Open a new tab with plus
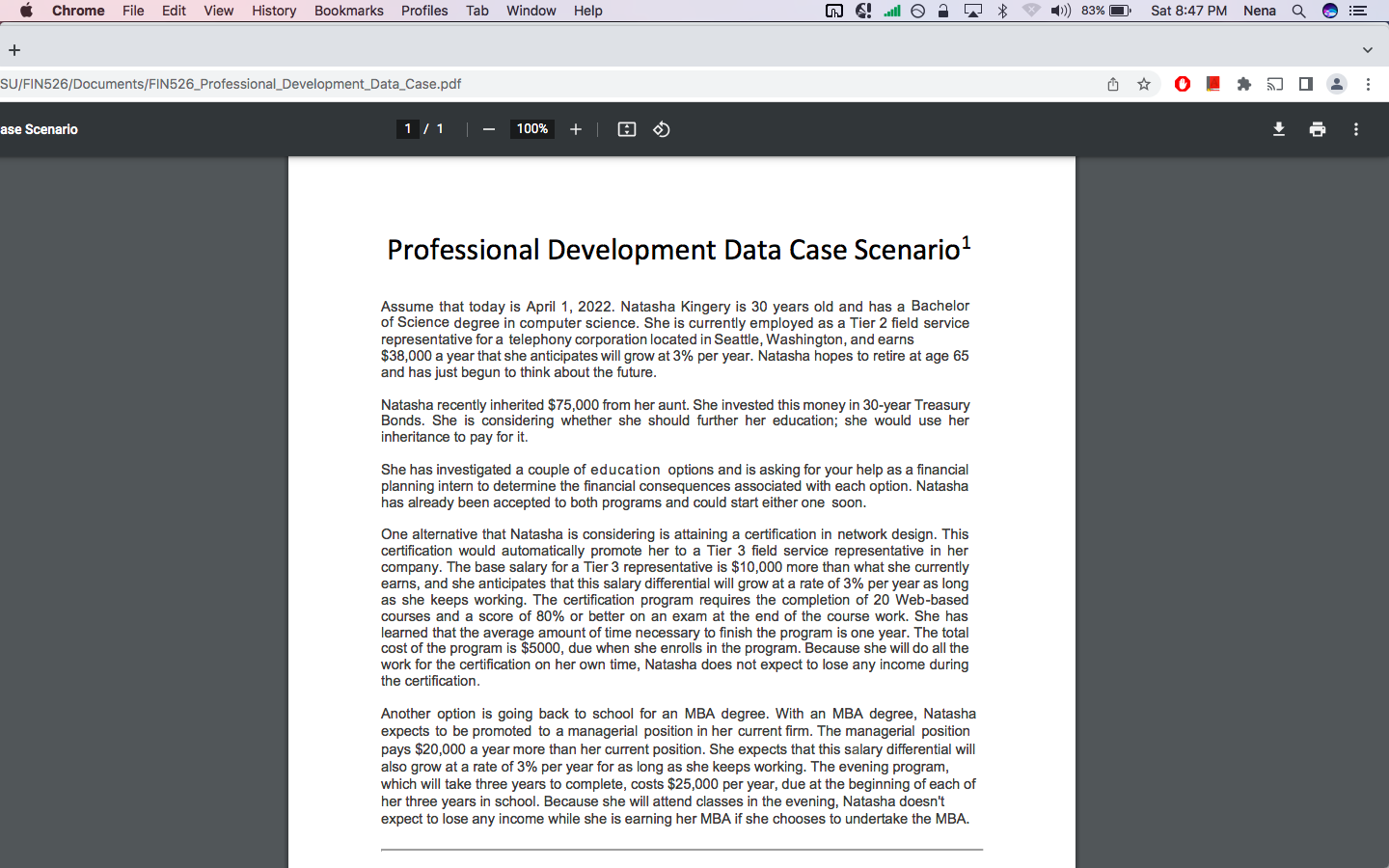Screen dimensions: 1389x868 (x=14, y=50)
